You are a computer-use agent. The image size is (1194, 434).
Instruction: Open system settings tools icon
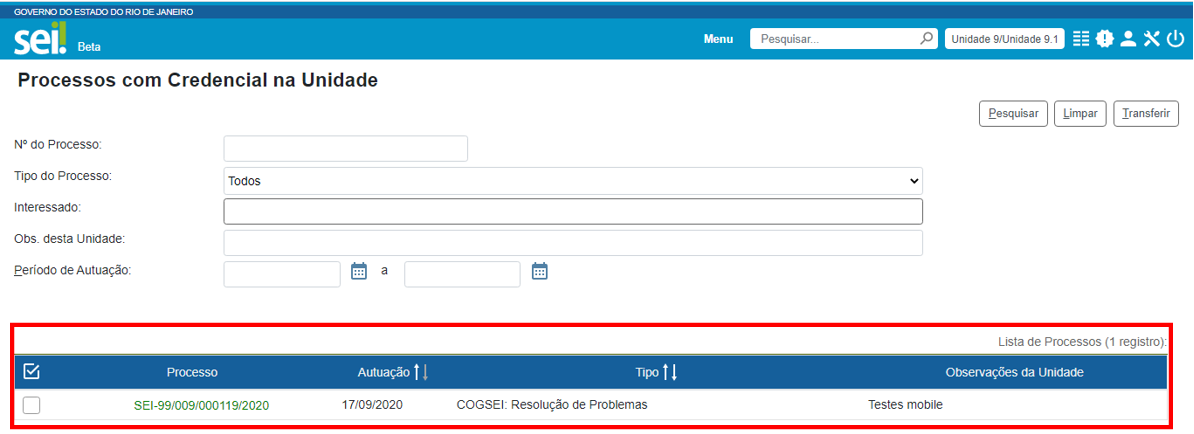(x=1151, y=39)
